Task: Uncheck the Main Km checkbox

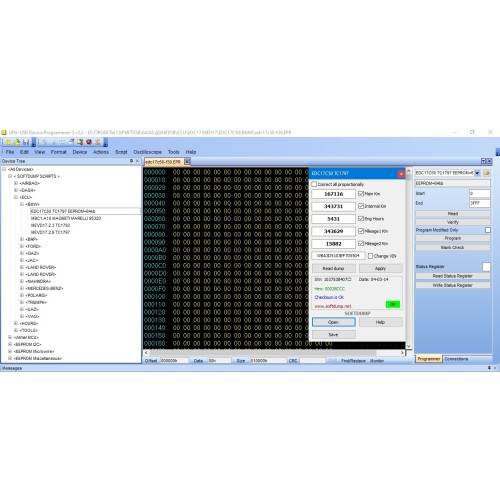Action: point(361,194)
